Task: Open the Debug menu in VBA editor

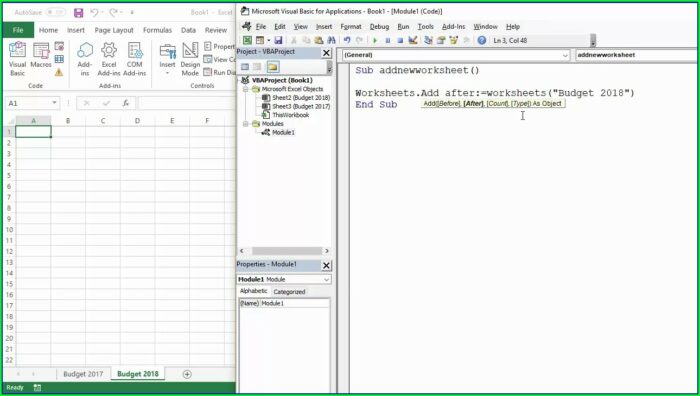Action: tap(379, 27)
